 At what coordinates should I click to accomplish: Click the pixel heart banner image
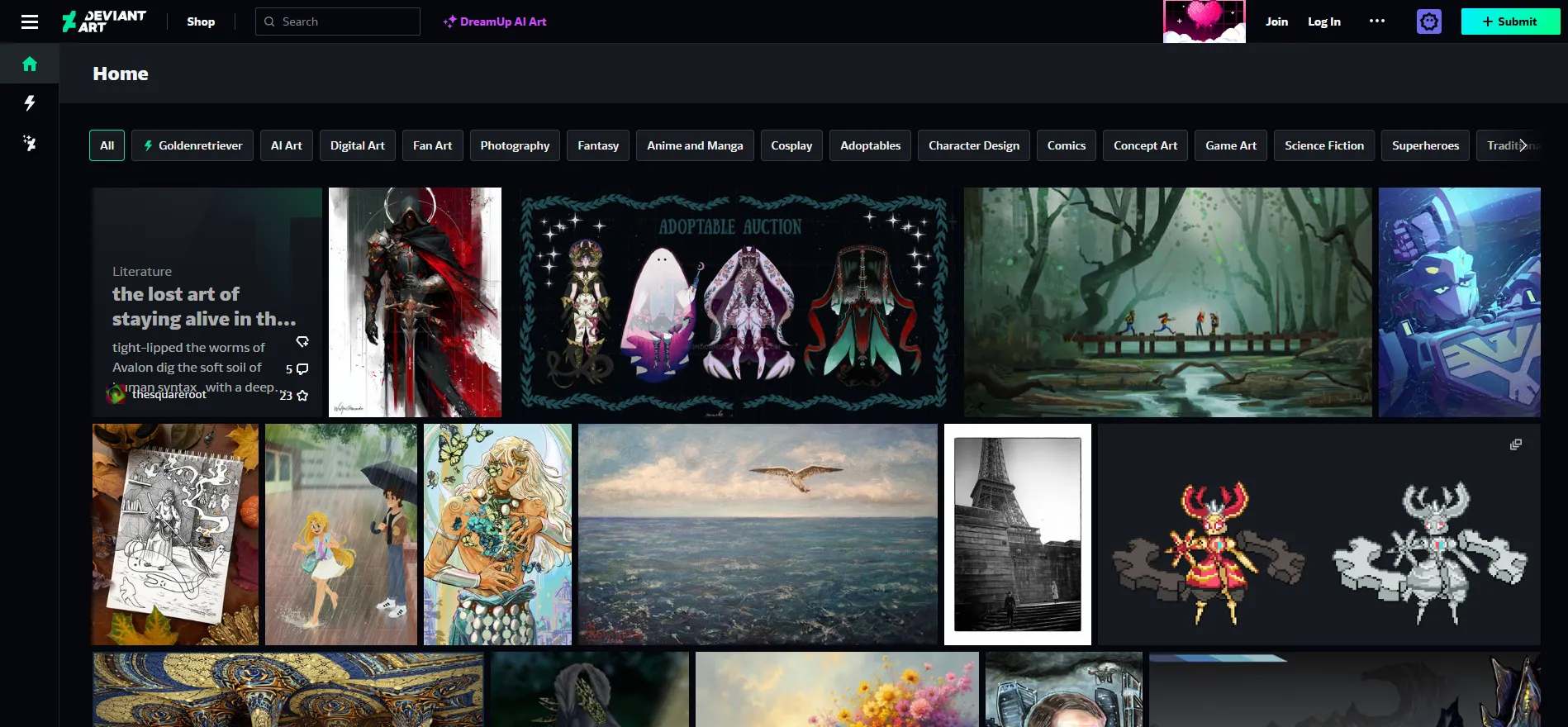(1204, 21)
